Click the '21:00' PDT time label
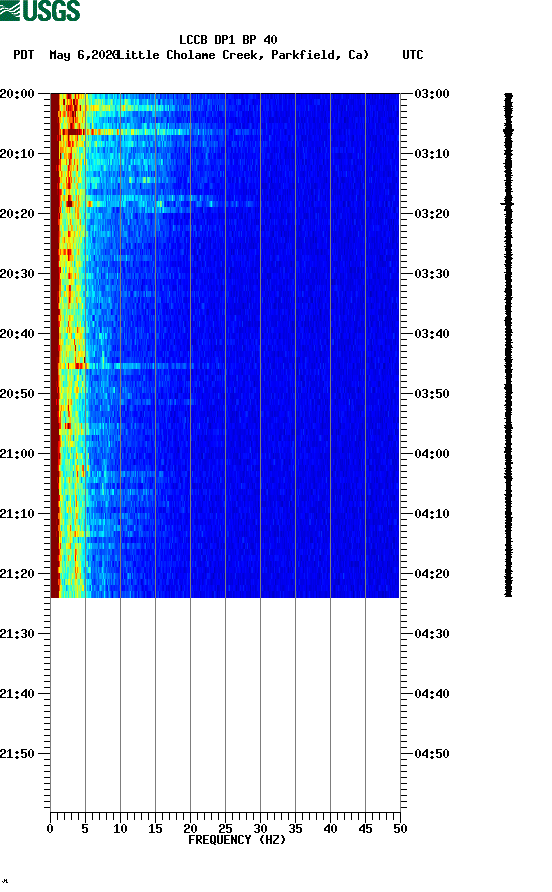Screen dimensions: 552x892 tap(17, 454)
